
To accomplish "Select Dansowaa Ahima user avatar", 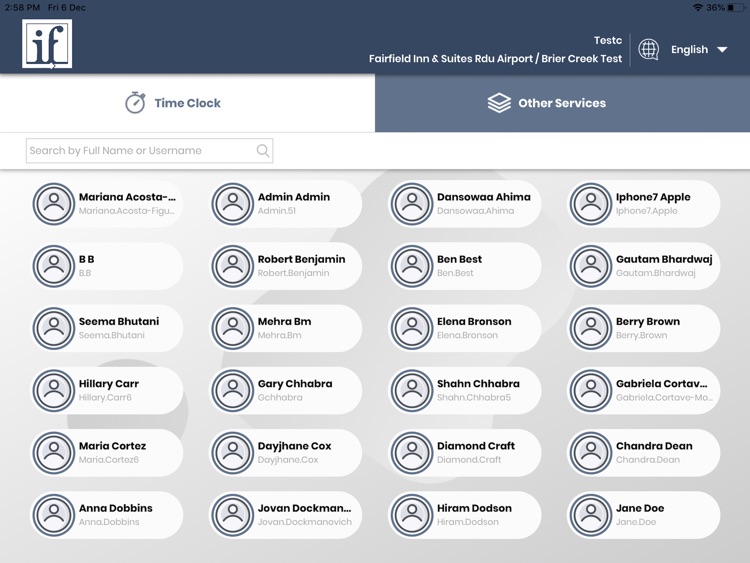I will (412, 204).
